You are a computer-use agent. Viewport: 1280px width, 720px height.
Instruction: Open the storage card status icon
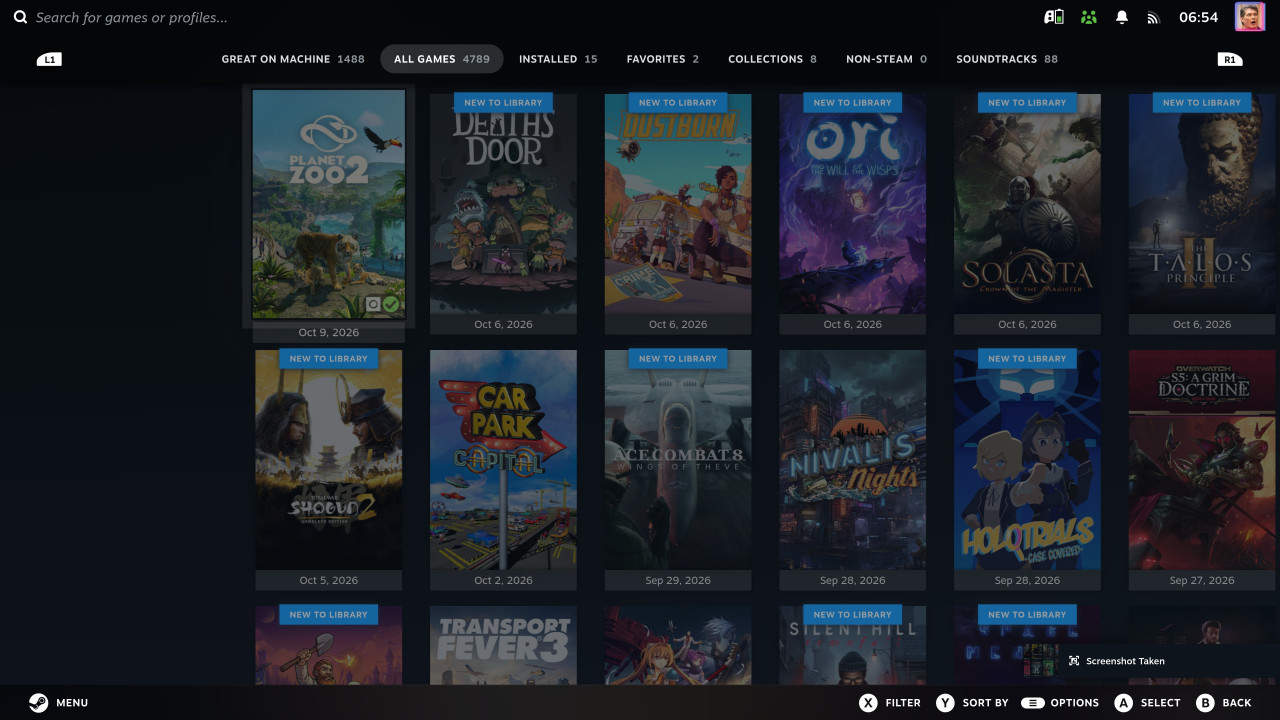point(1054,17)
